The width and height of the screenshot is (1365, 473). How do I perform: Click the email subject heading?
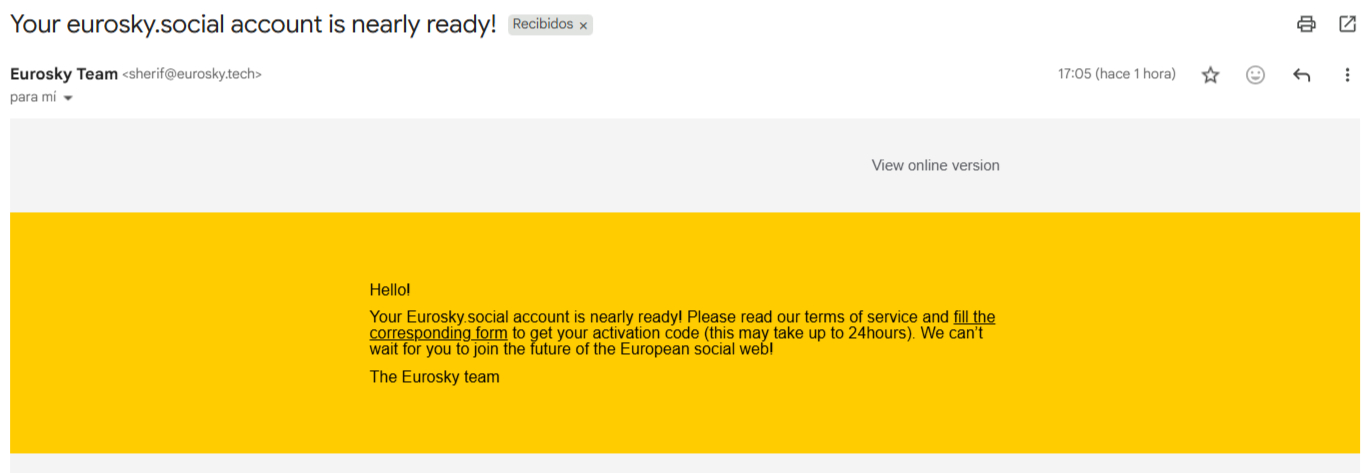[253, 24]
